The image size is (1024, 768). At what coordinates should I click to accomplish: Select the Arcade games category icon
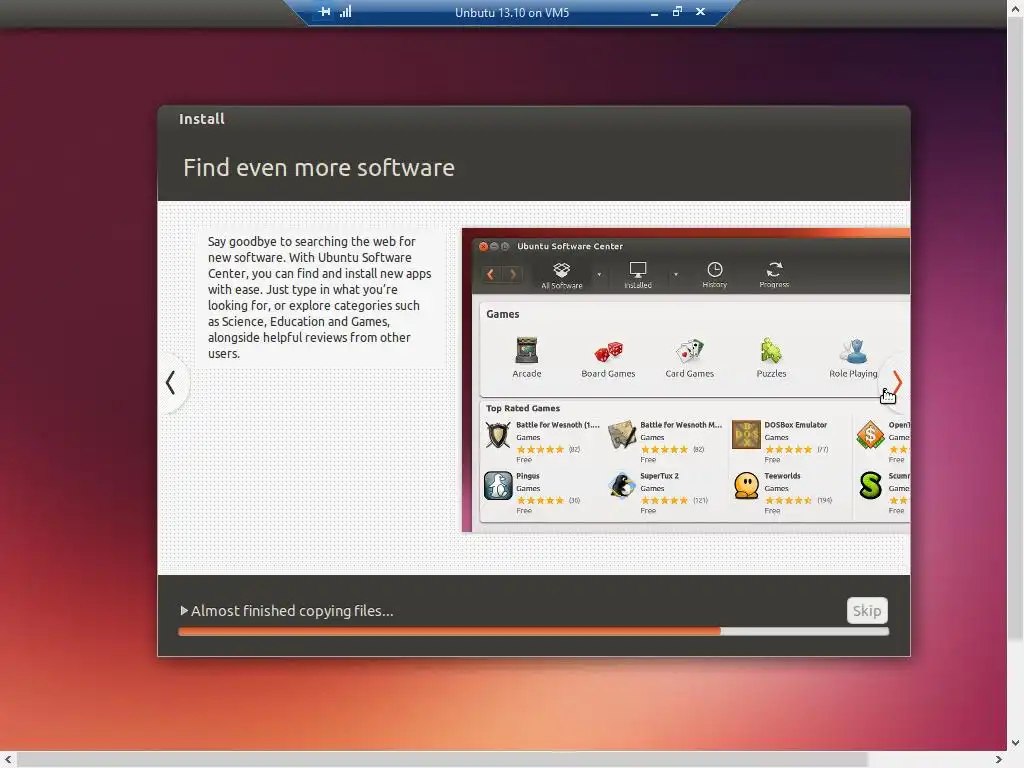526,351
